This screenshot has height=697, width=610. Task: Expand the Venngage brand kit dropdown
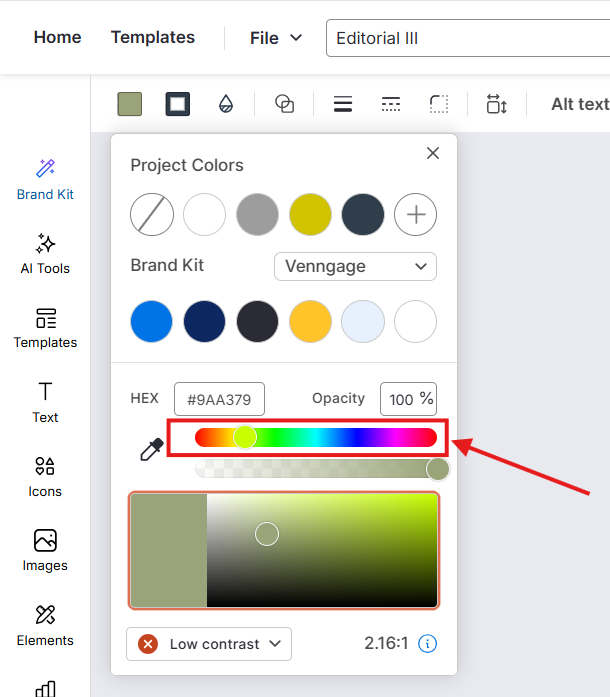click(x=355, y=267)
